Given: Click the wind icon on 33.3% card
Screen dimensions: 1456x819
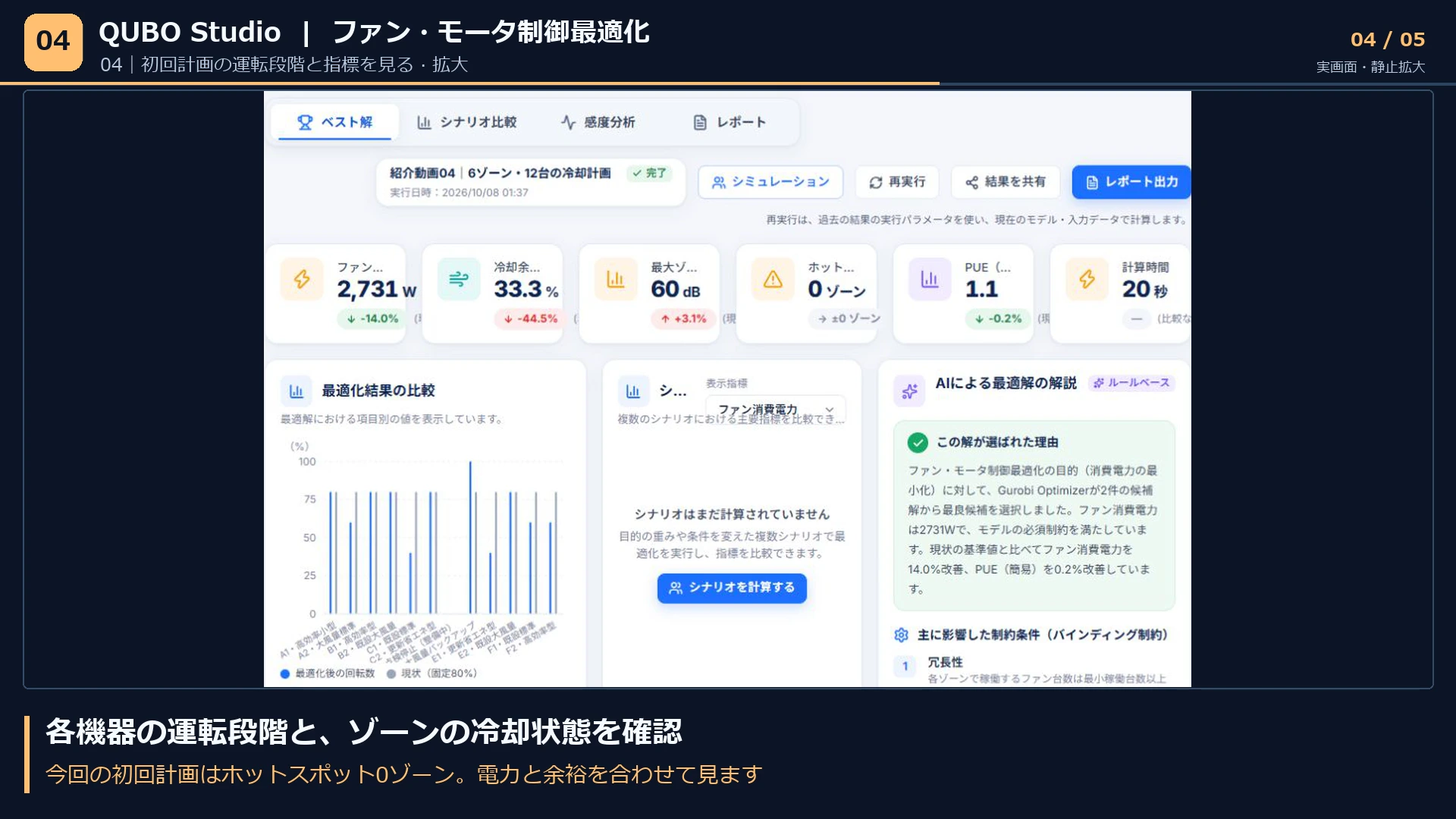Looking at the screenshot, I should tap(459, 279).
